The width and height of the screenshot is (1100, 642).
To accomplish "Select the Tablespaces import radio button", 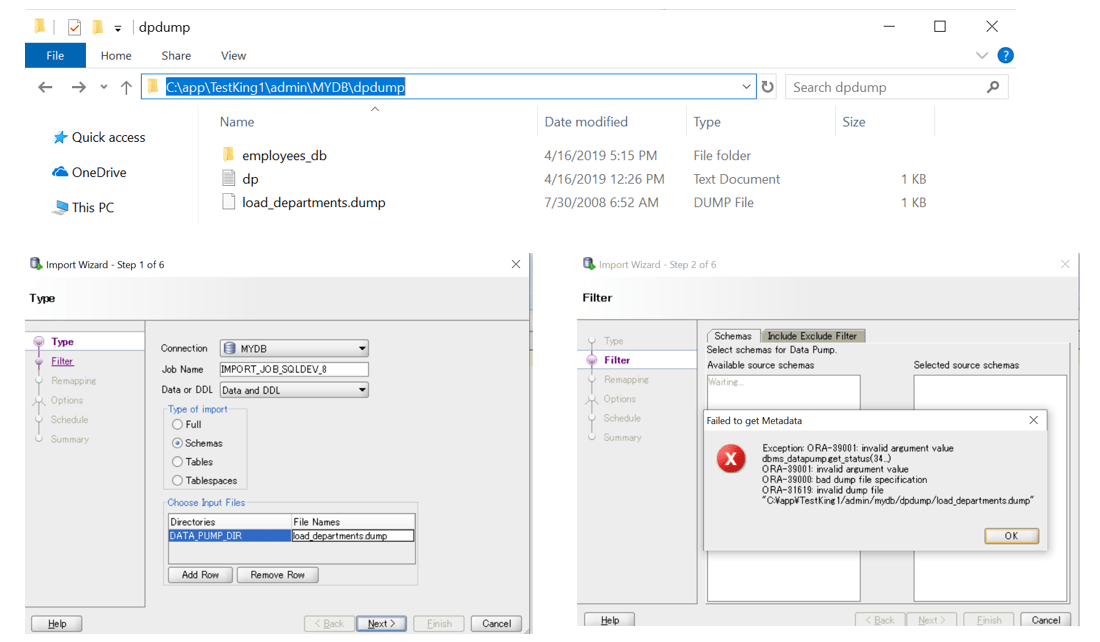I will tap(177, 481).
